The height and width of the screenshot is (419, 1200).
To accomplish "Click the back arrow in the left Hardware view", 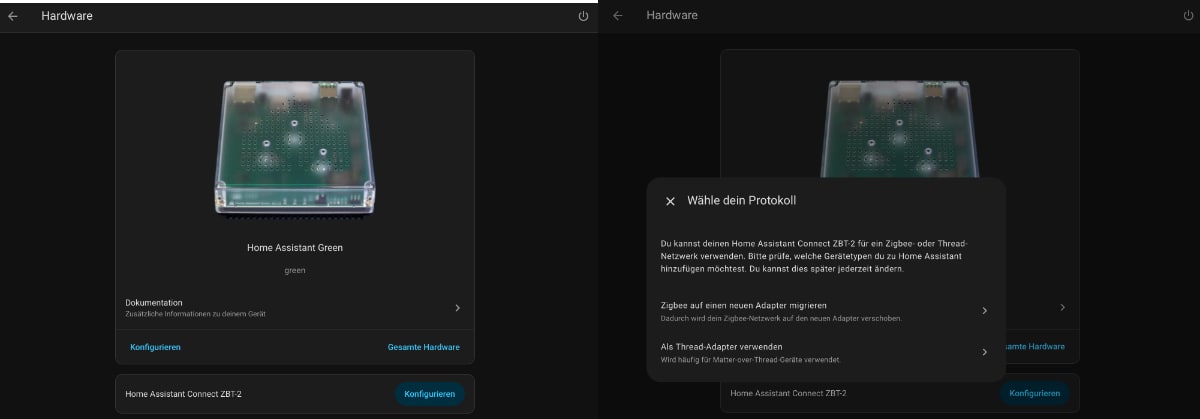I will coord(13,16).
